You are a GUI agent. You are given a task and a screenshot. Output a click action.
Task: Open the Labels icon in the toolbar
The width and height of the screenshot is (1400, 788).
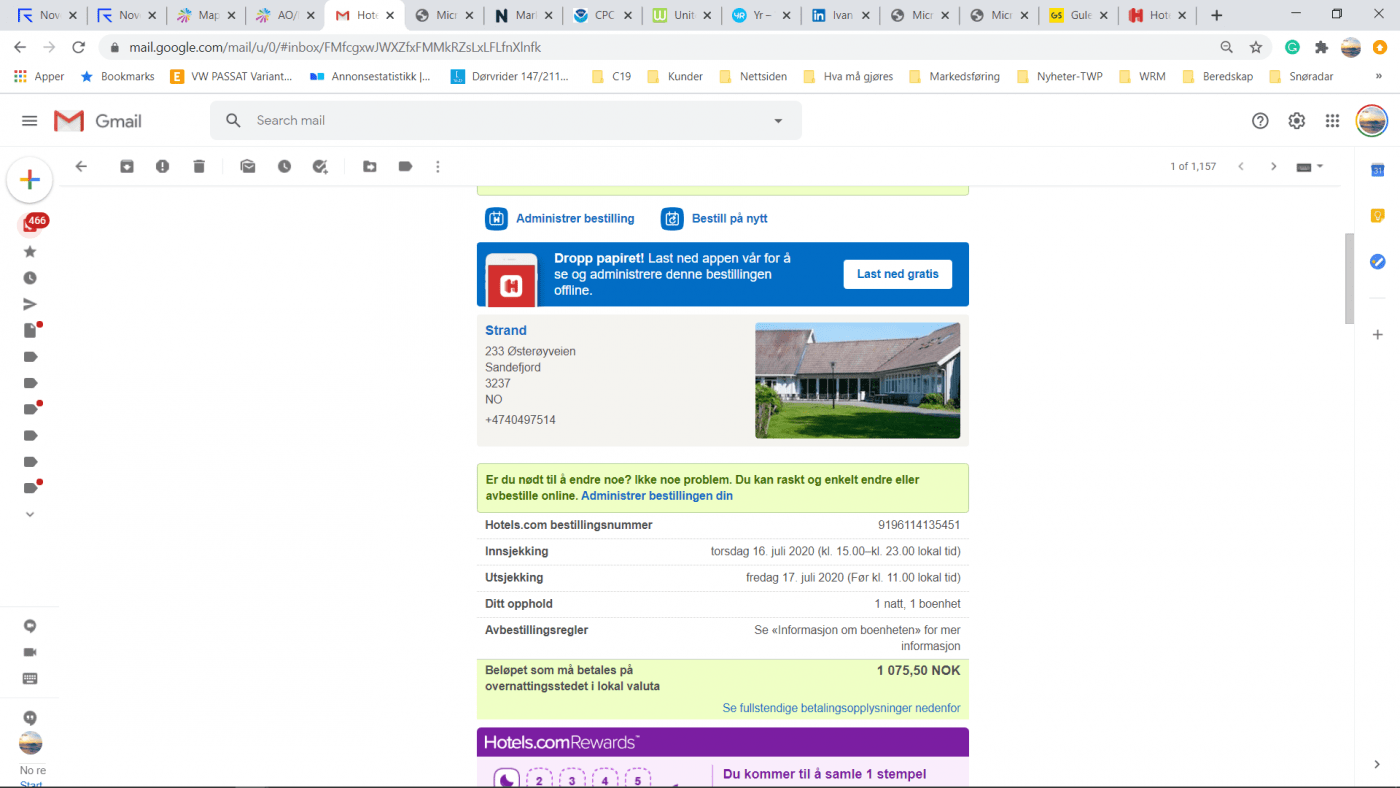point(405,167)
